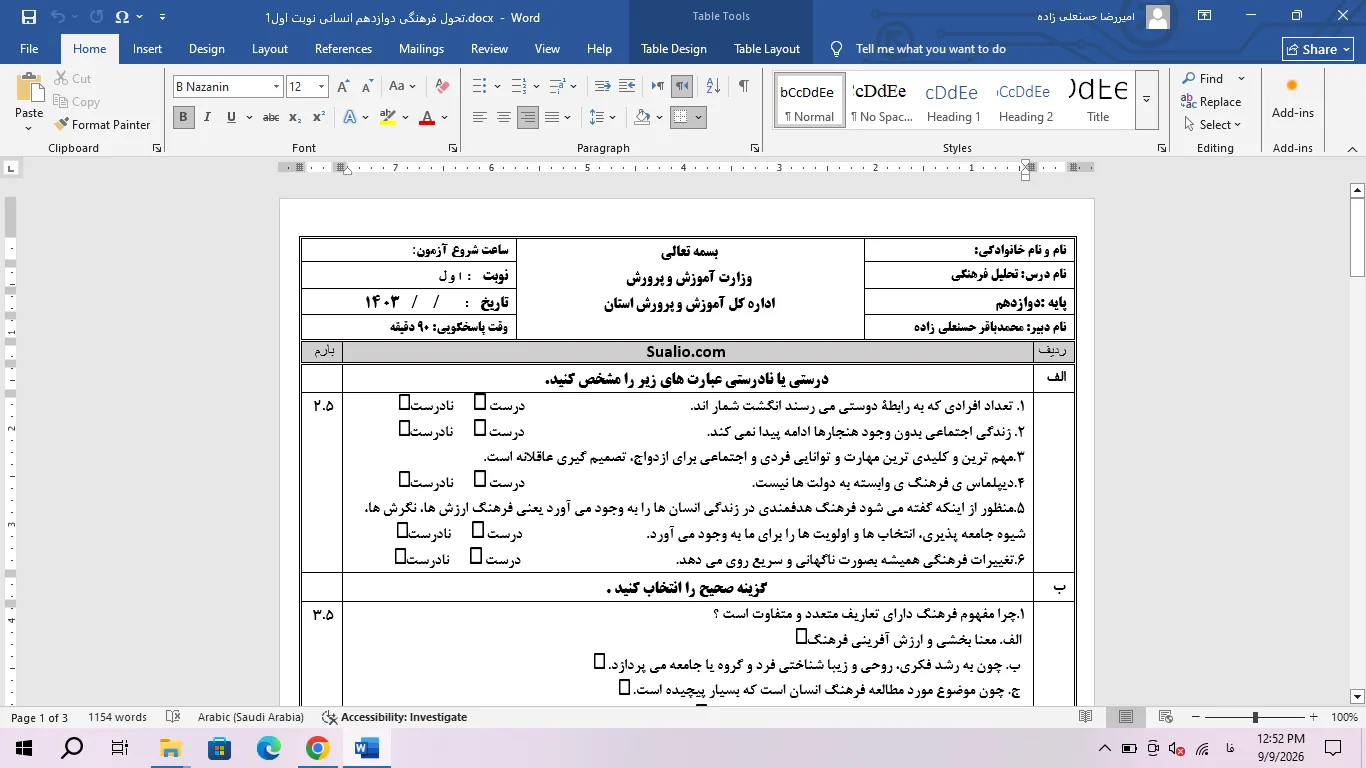Image resolution: width=1366 pixels, height=768 pixels.
Task: Open spelling and proofing check icon in status bar
Action: (173, 717)
